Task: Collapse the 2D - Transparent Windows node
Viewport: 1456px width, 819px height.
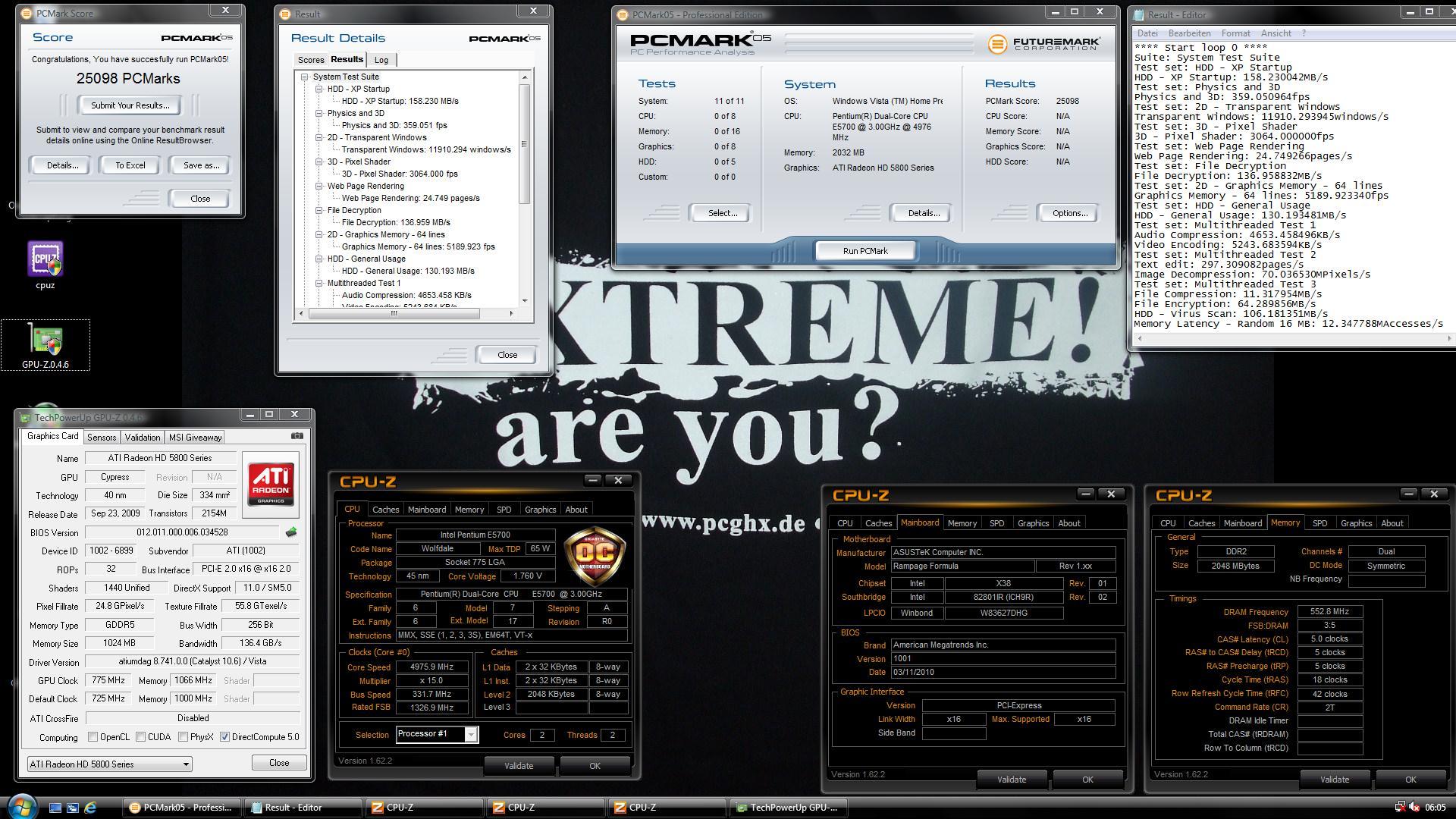Action: (x=319, y=137)
